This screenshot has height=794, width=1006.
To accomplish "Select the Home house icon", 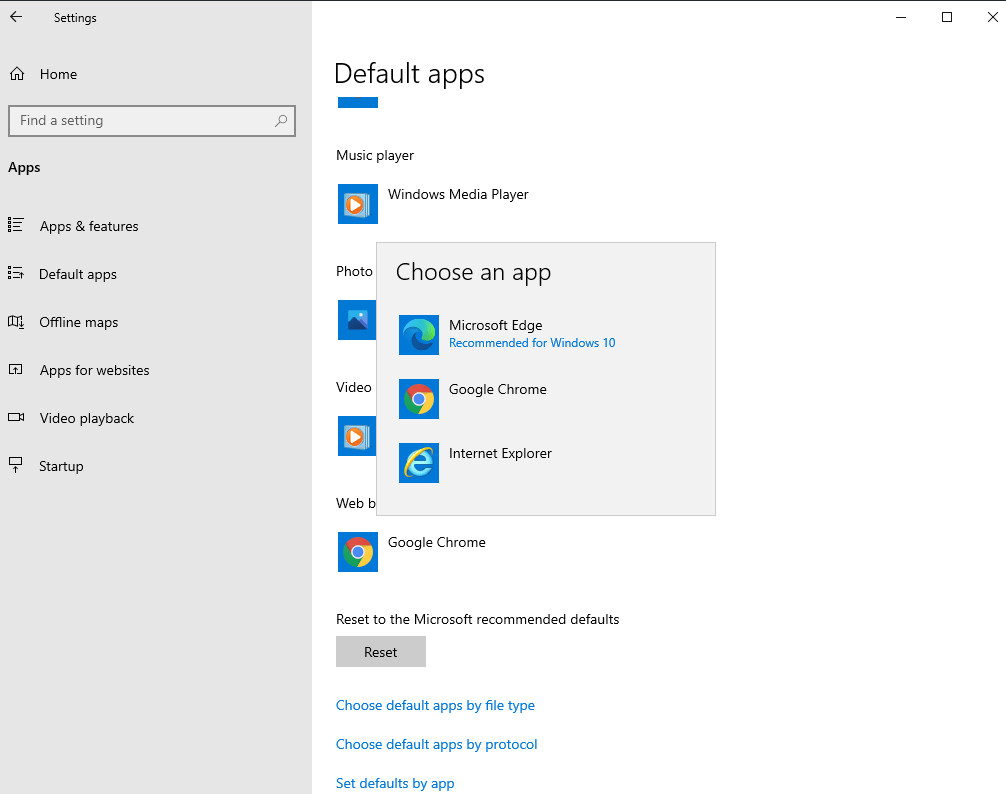I will tap(17, 74).
